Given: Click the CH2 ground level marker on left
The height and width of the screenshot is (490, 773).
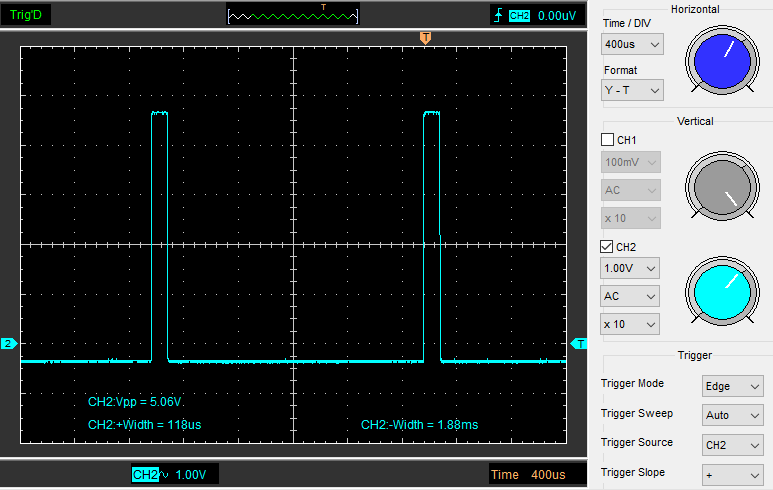Looking at the screenshot, I should 8,344.
